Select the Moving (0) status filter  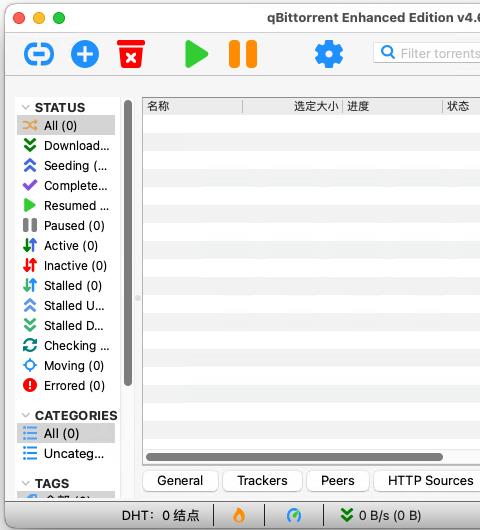click(x=66, y=365)
